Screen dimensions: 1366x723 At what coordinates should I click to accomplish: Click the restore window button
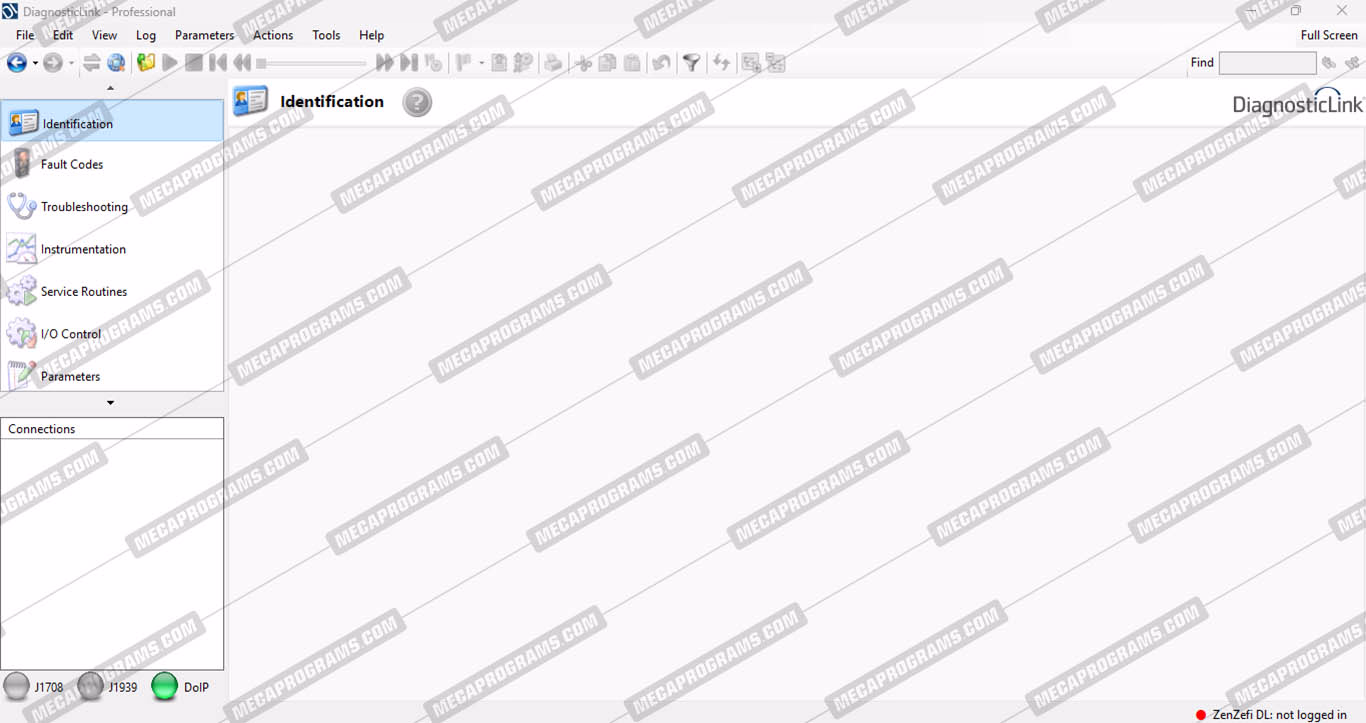[1296, 11]
